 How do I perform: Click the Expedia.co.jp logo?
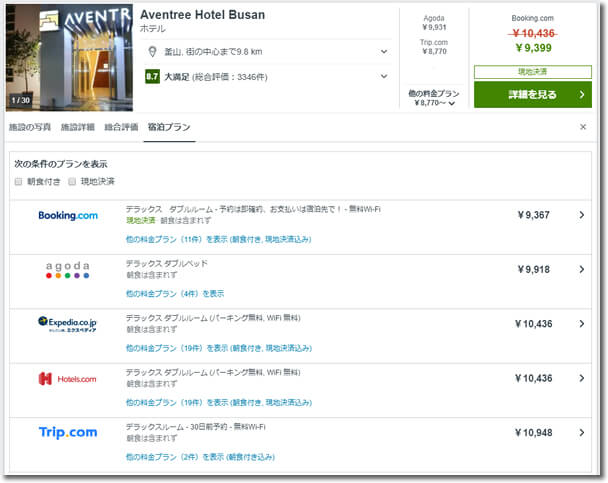pyautogui.click(x=67, y=324)
